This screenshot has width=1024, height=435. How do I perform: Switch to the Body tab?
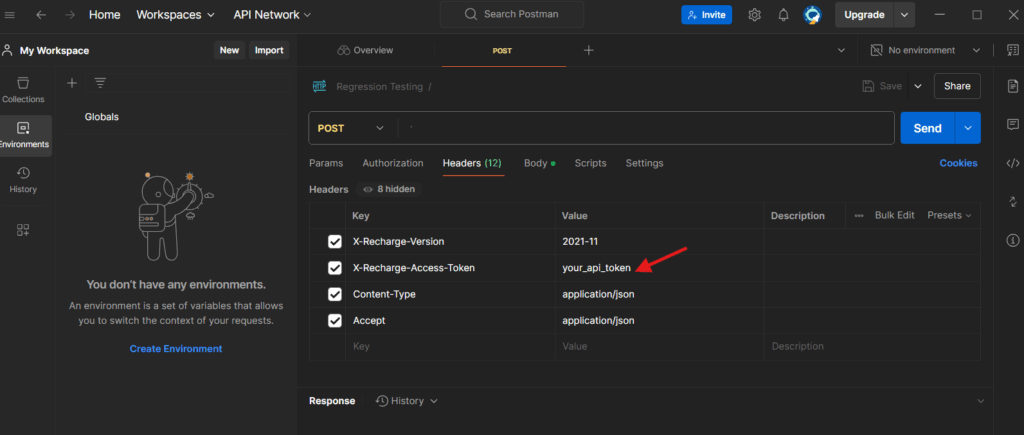[x=539, y=163]
